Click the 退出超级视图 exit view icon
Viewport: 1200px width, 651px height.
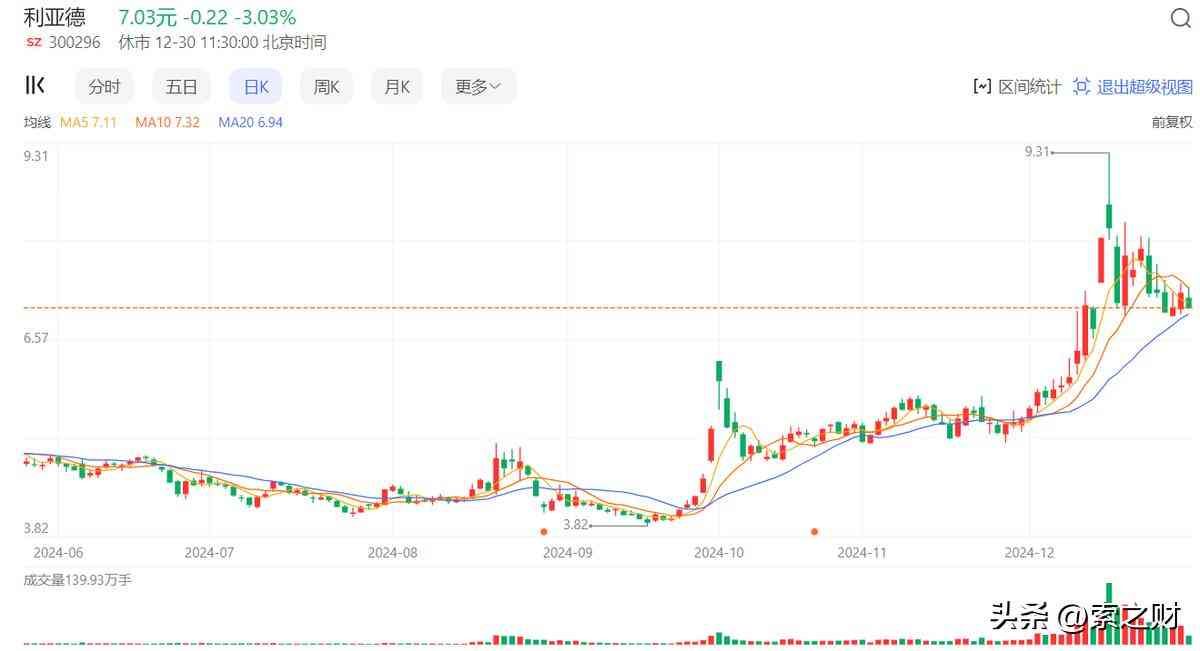click(x=1081, y=87)
